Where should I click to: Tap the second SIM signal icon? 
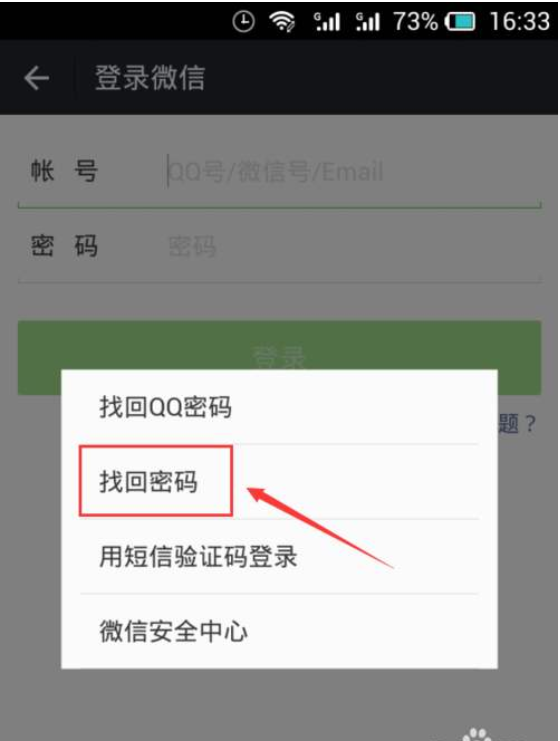pyautogui.click(x=367, y=22)
